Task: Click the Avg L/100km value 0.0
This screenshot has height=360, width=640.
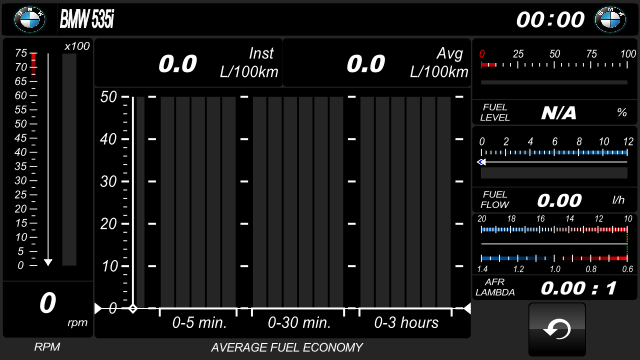Action: tap(366, 64)
